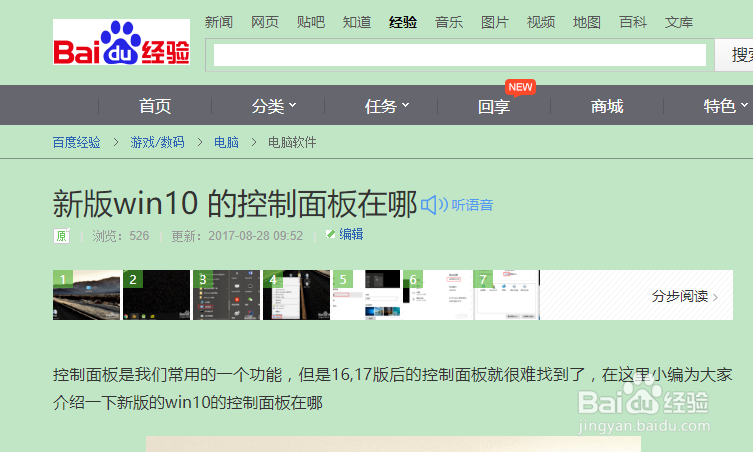Click the update date 2017-08-28 09:52
Screen dimensions: 753x452
coord(255,236)
